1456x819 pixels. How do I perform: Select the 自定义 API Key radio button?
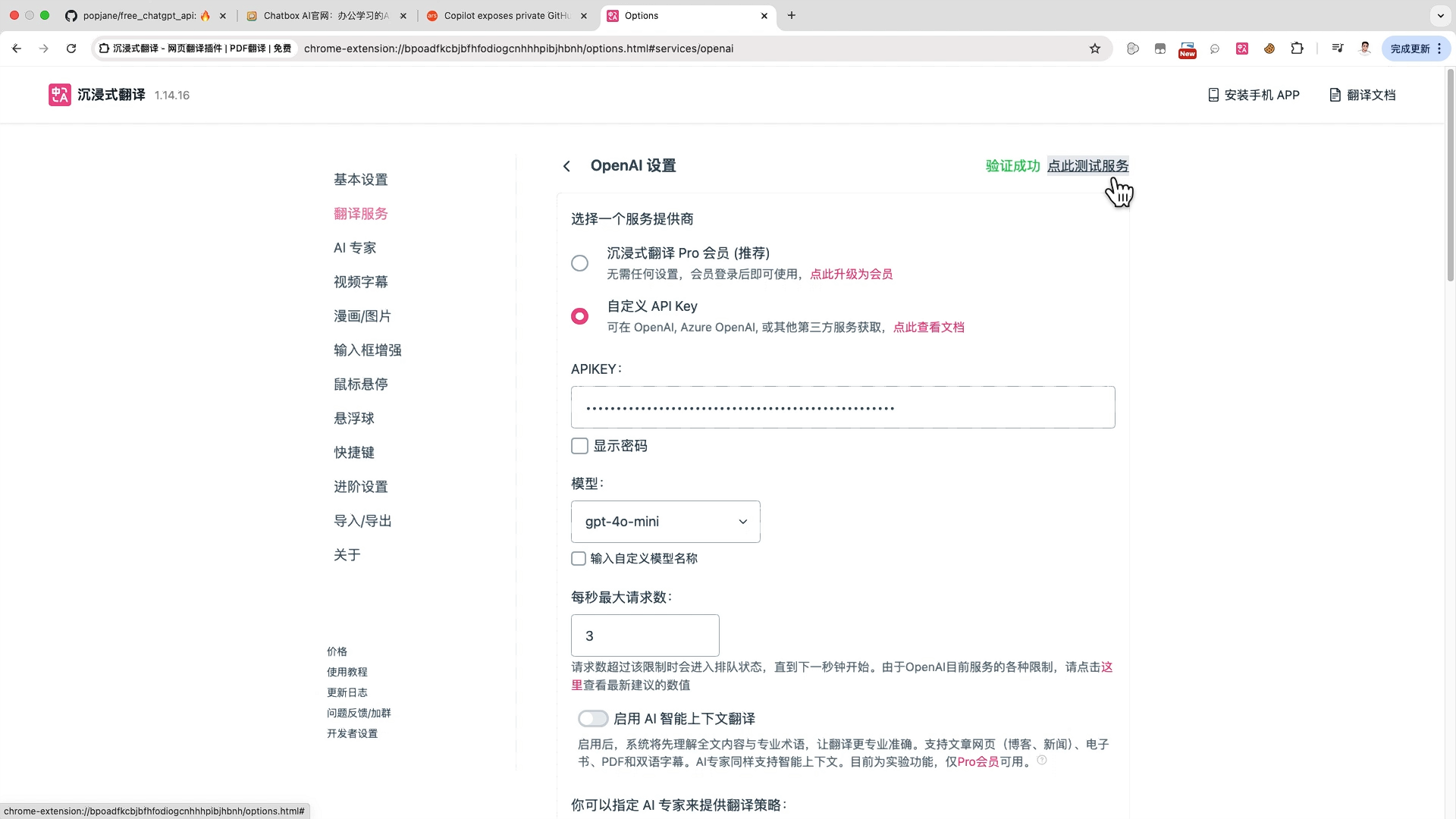579,316
